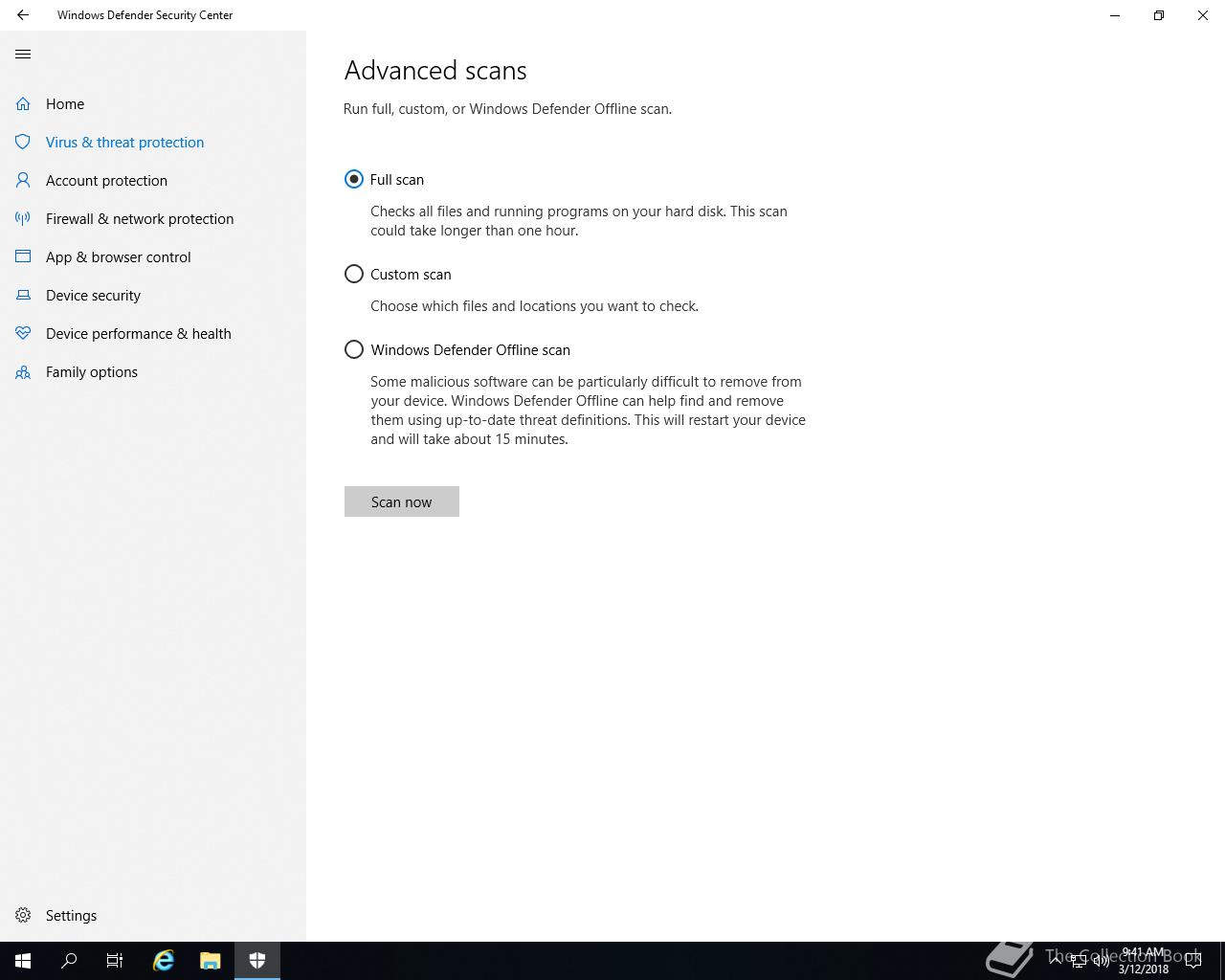Click the App & browser control window icon
1225x980 pixels.
23,256
